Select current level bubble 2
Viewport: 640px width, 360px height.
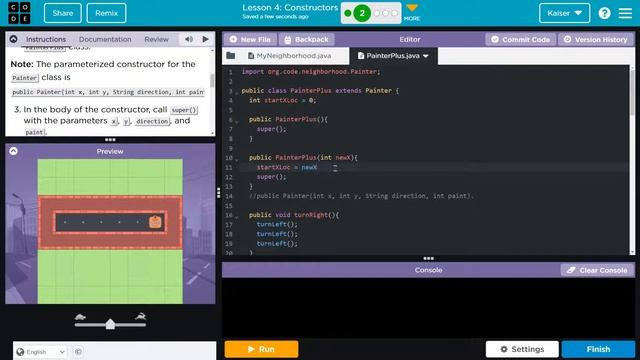click(x=362, y=13)
